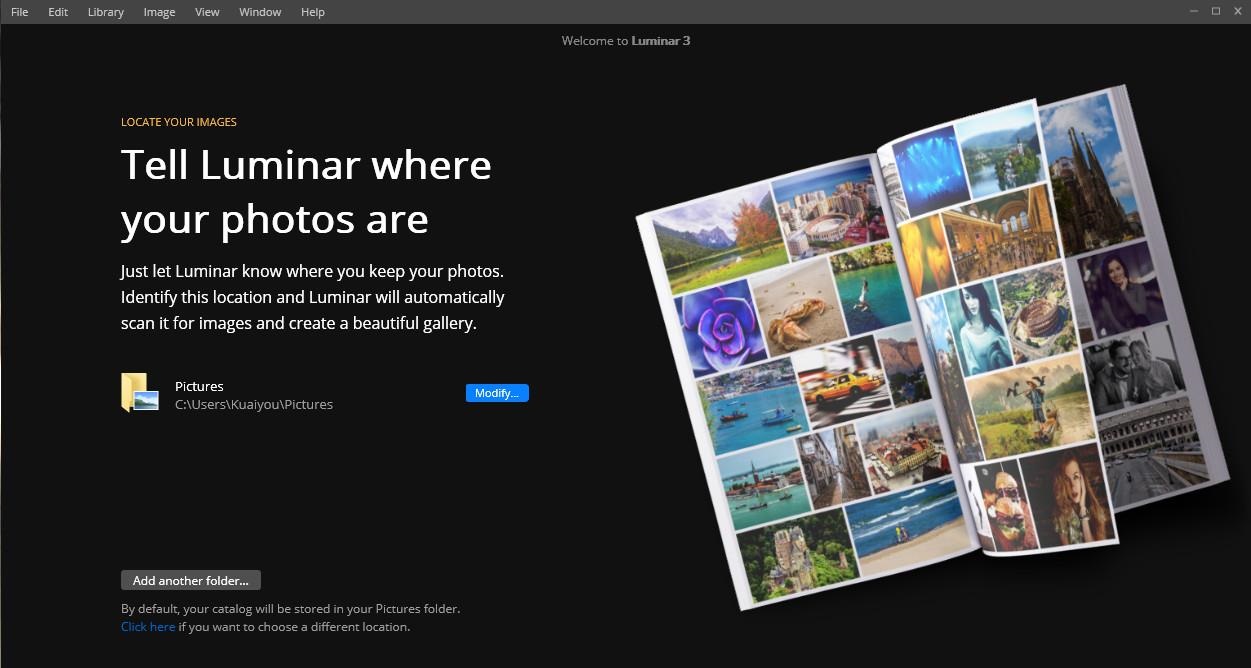Close the Luminar window
This screenshot has width=1251, height=668.
pyautogui.click(x=1238, y=11)
